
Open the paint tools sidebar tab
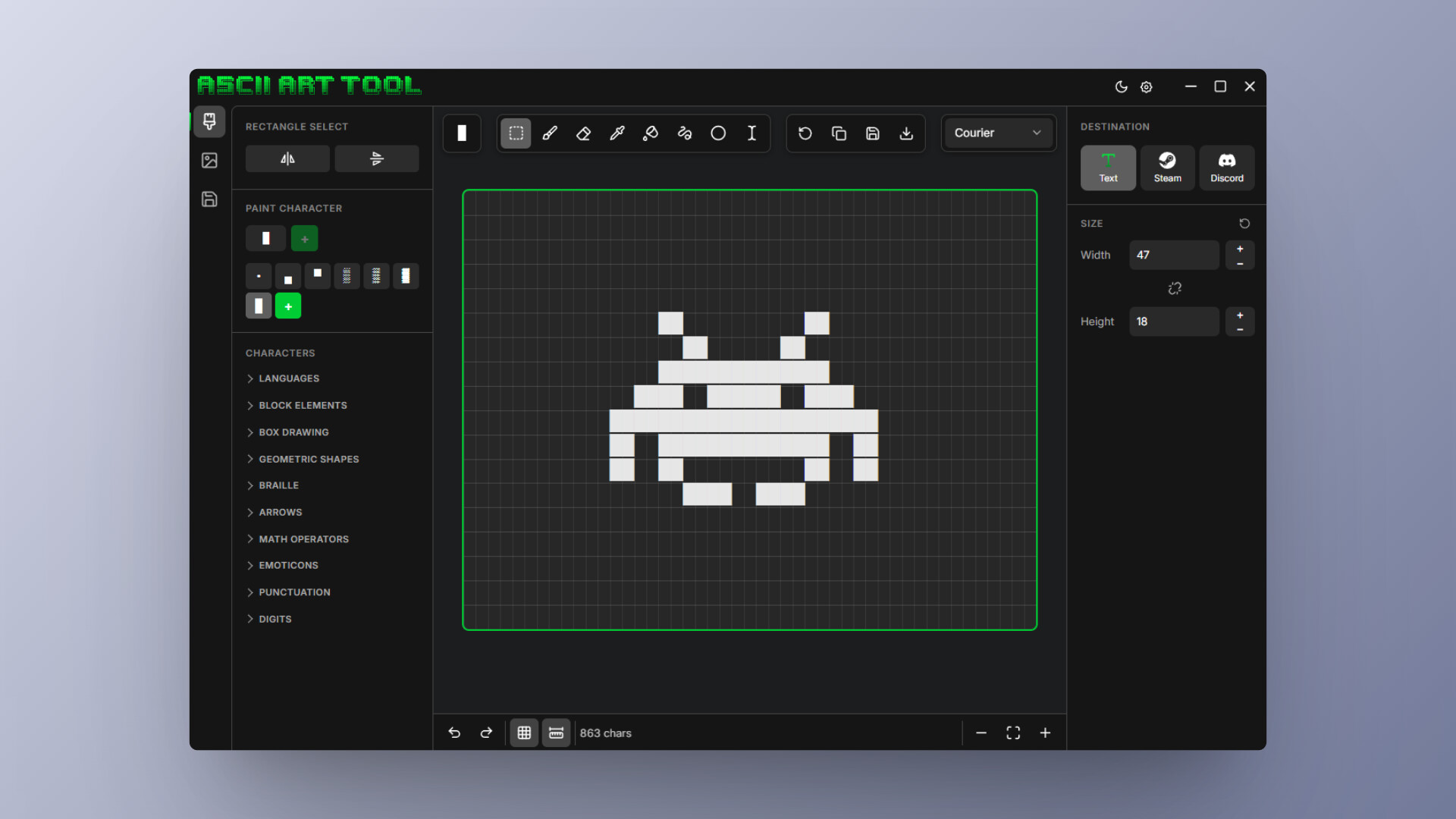[x=209, y=121]
